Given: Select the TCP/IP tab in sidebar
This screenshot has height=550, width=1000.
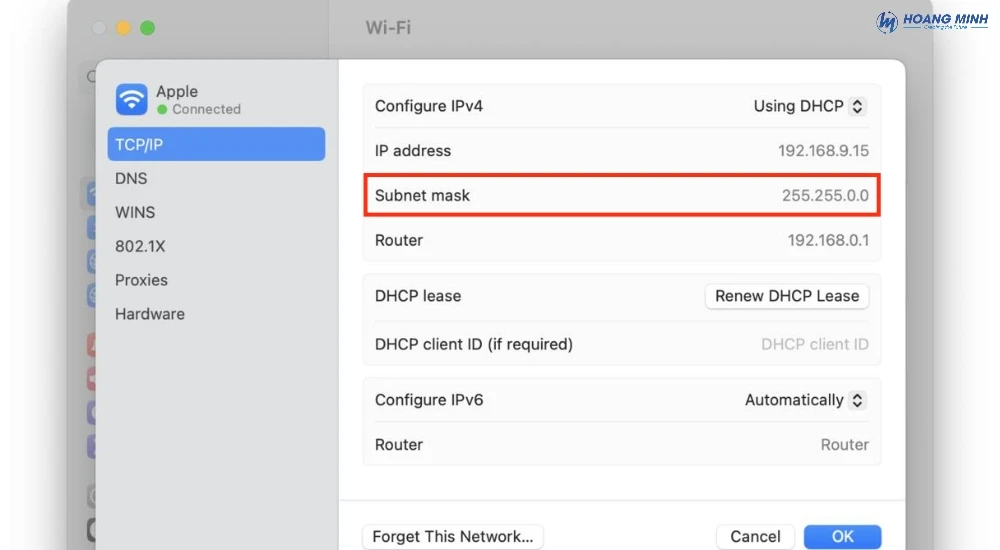Looking at the screenshot, I should click(x=216, y=144).
